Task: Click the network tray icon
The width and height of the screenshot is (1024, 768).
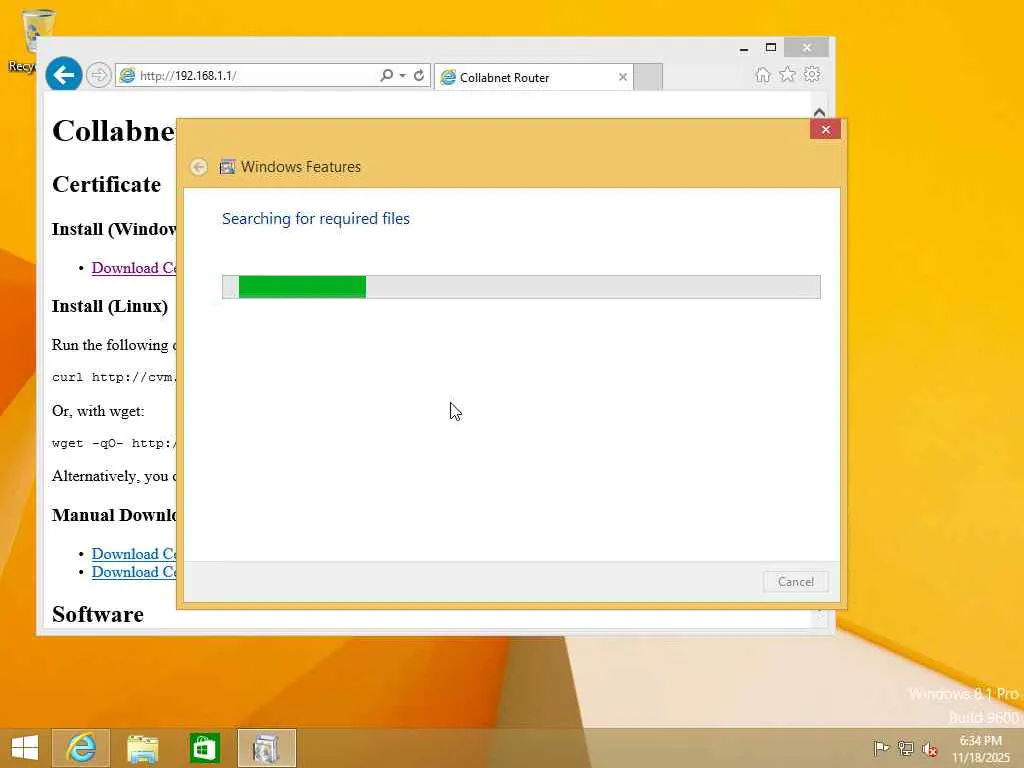Action: click(x=905, y=748)
